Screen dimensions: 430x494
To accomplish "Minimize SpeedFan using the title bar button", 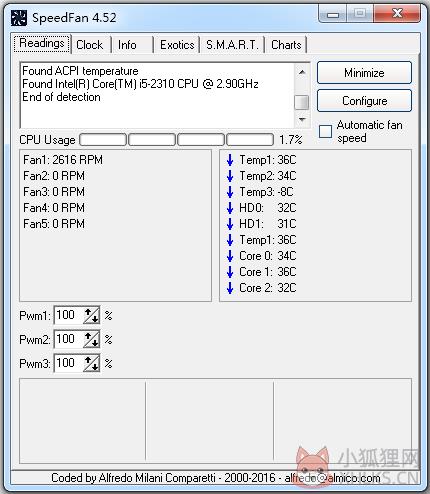I will coord(333,14).
